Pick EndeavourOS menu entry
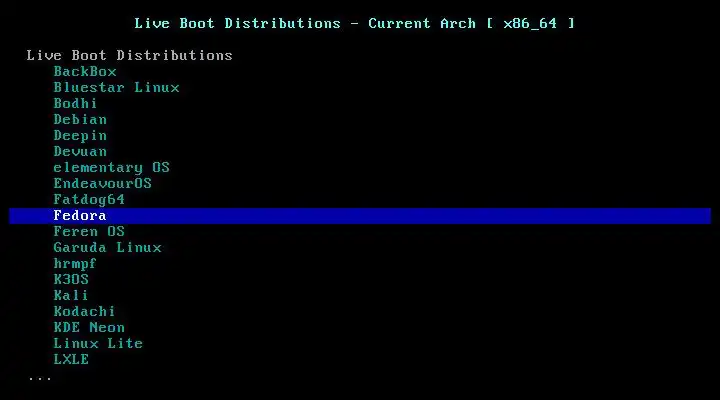 (102, 184)
